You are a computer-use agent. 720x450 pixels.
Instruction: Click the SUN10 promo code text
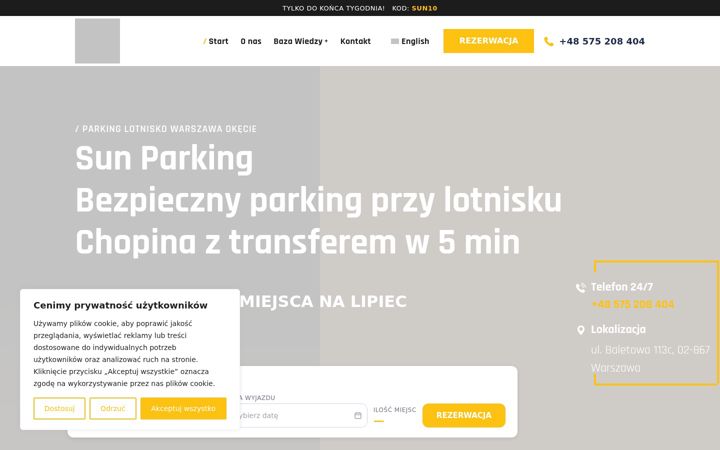tap(424, 8)
